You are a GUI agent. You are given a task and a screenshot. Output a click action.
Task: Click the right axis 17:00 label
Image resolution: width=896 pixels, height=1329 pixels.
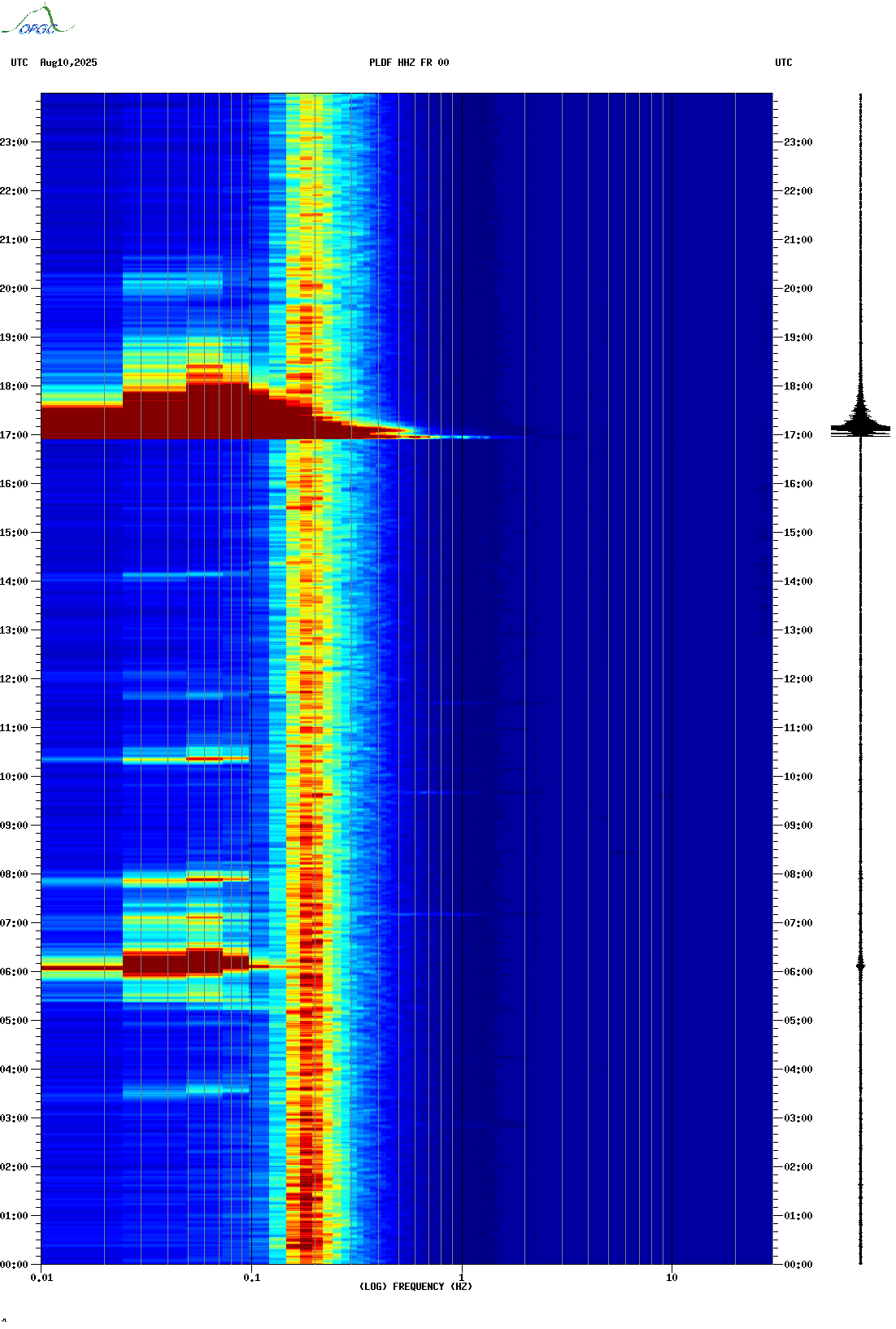[798, 435]
